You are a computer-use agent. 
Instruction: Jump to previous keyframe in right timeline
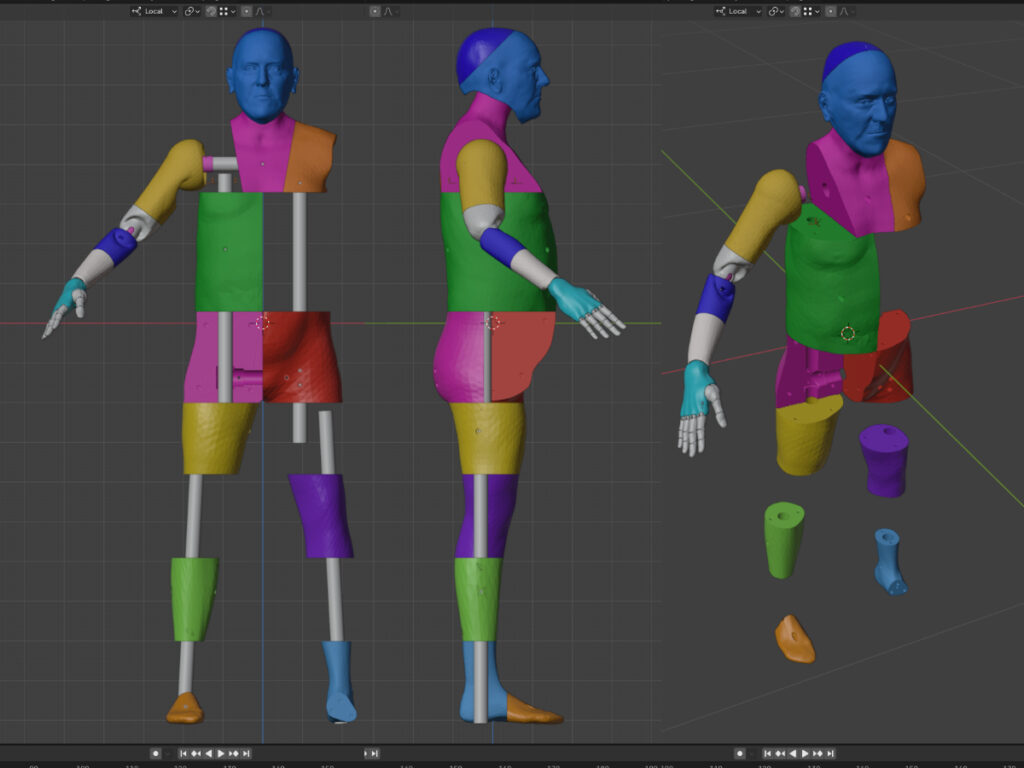[780, 753]
